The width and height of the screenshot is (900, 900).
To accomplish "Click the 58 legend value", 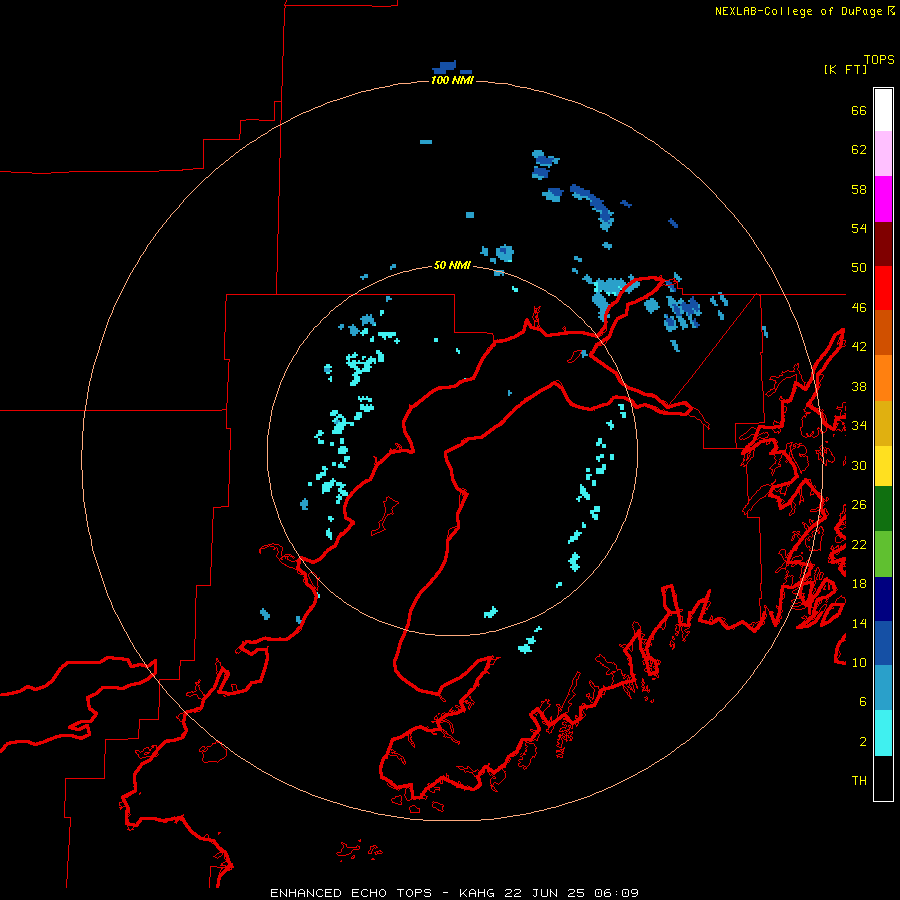I will point(859,189).
